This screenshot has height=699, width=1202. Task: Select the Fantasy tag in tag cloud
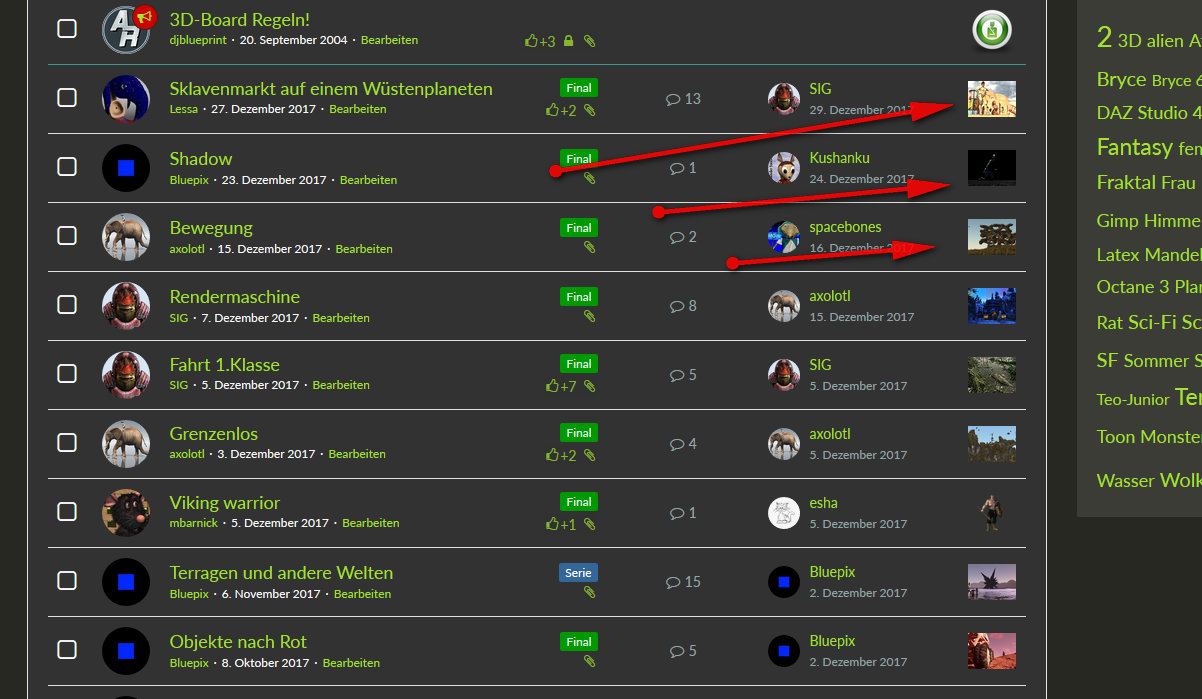click(1134, 147)
